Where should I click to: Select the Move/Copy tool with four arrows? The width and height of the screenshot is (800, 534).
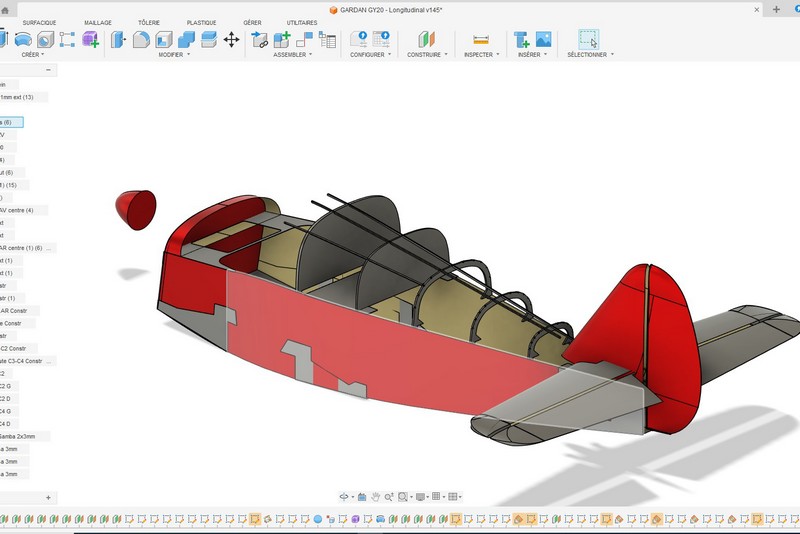[x=231, y=40]
